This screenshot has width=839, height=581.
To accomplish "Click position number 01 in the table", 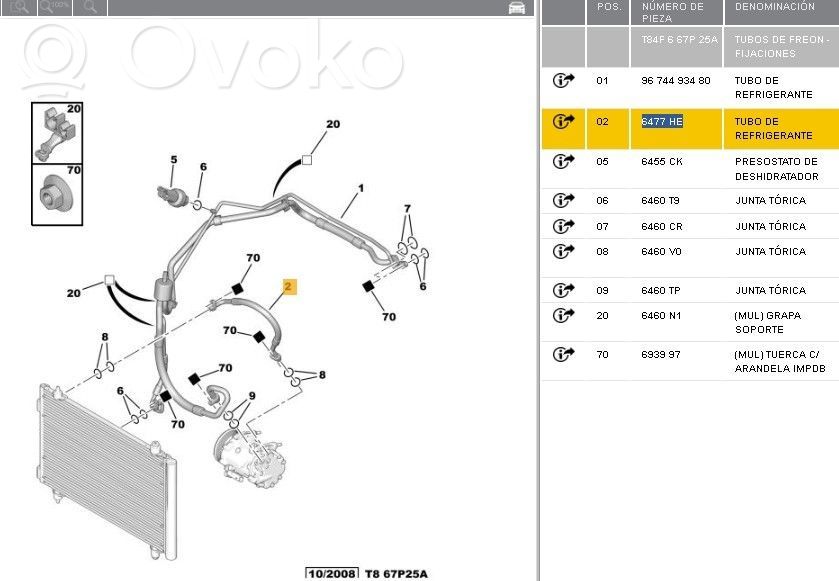I will click(602, 81).
